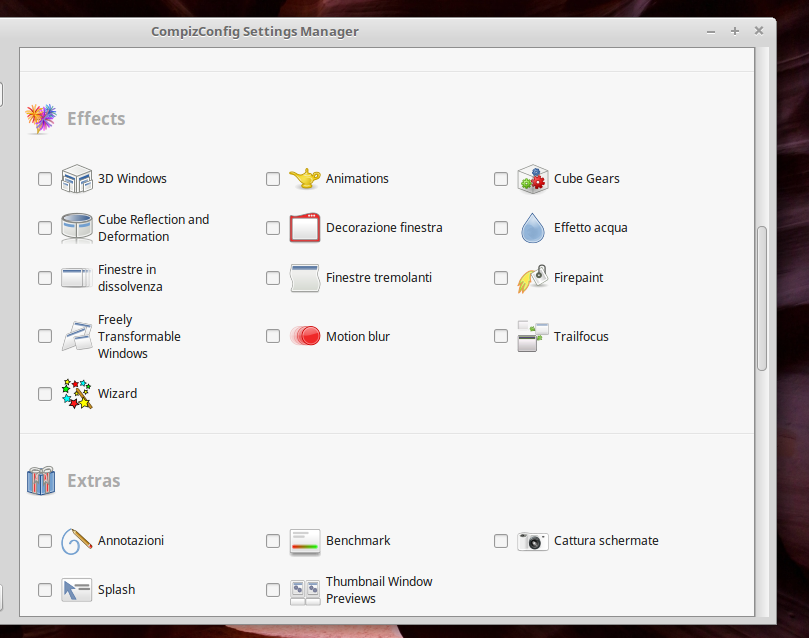Enable the Benchmark checkbox
This screenshot has height=638, width=809.
pos(273,541)
